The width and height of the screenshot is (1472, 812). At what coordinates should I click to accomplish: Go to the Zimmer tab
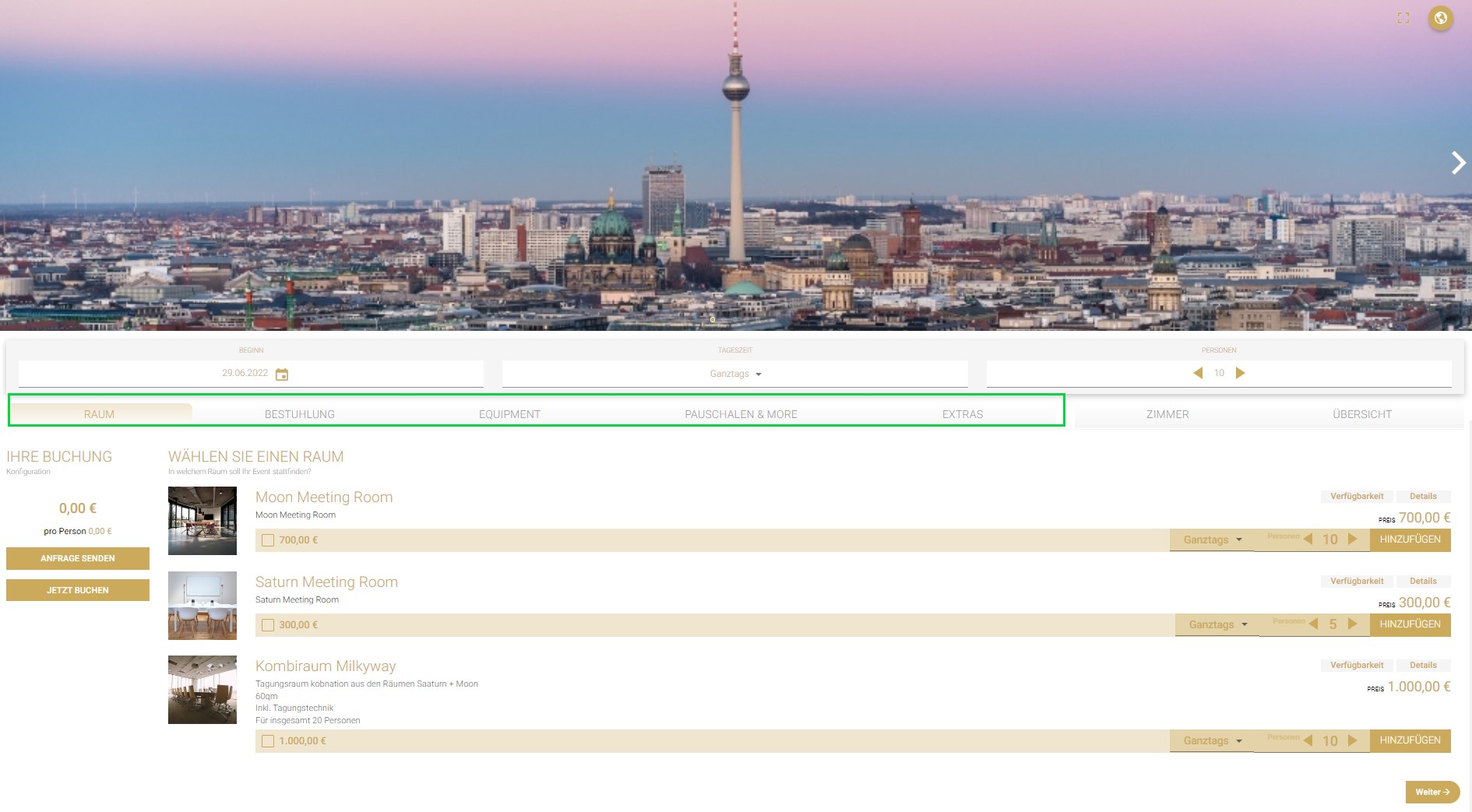1167,414
